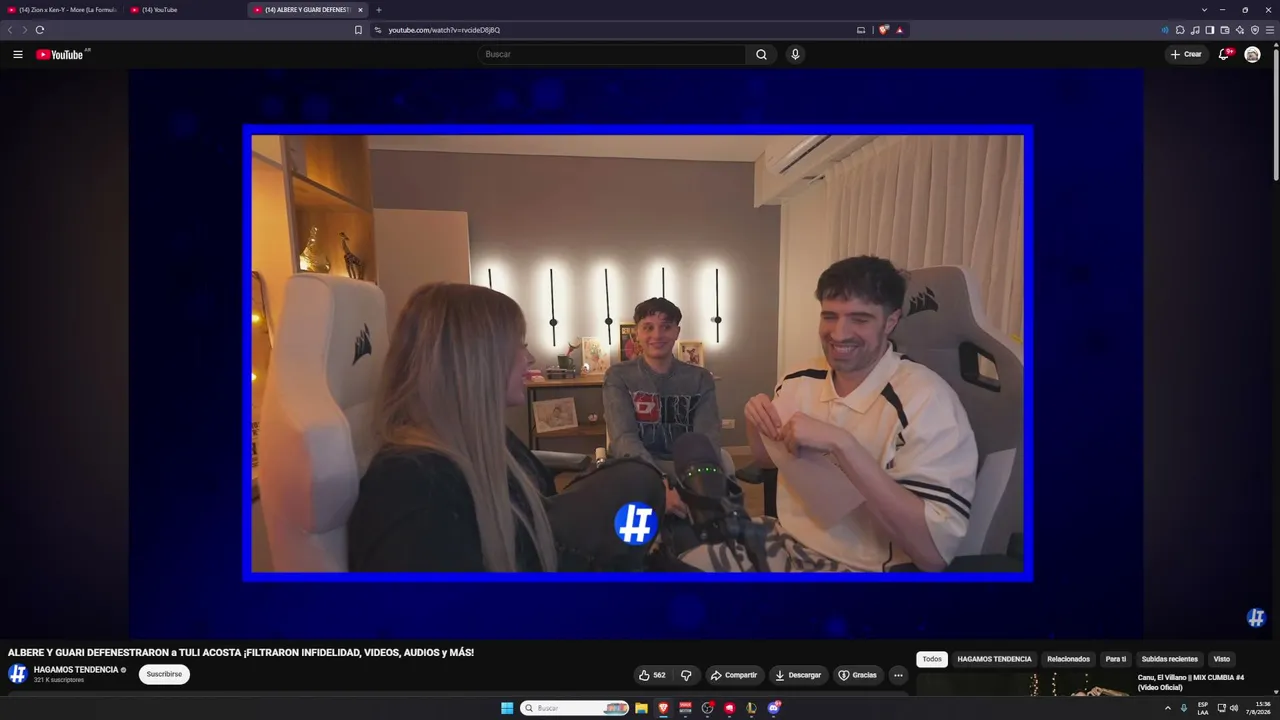Open YouTube notifications bell
The width and height of the screenshot is (1280, 720).
click(x=1223, y=54)
